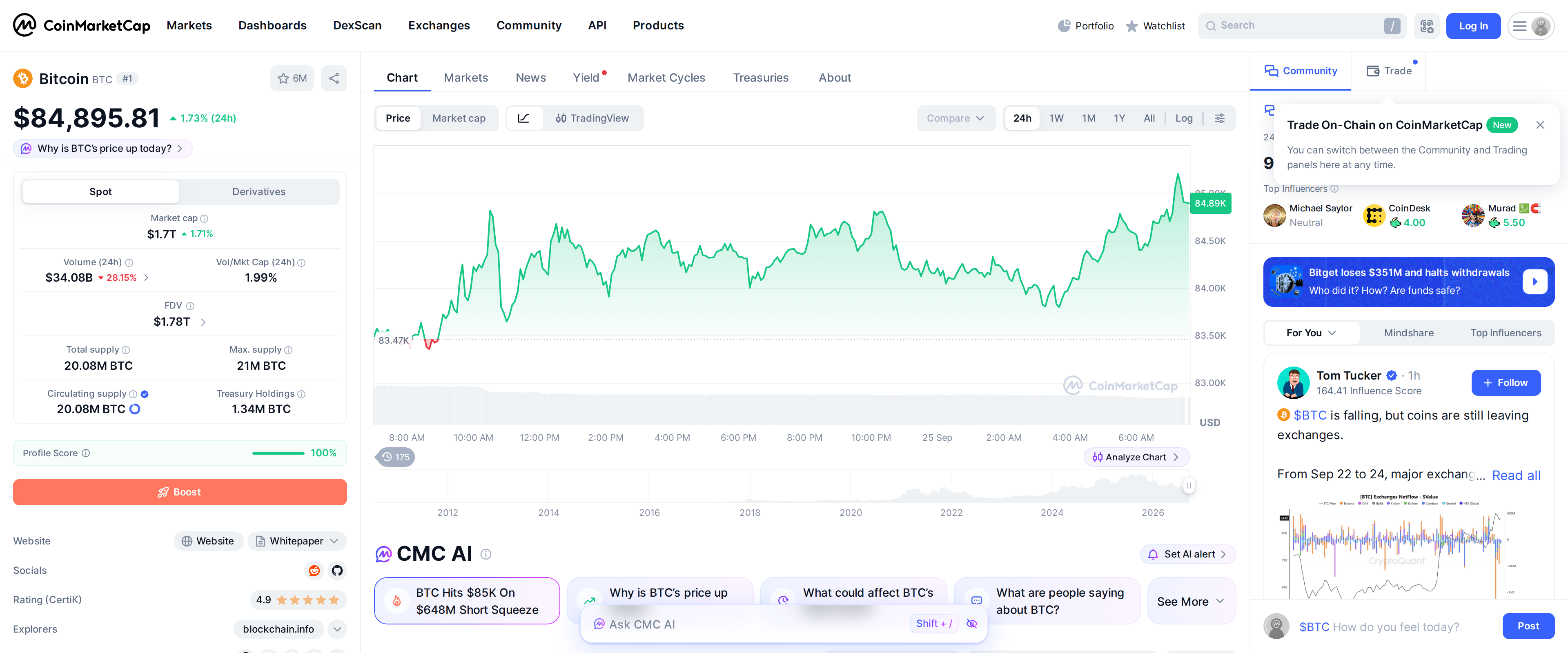The width and height of the screenshot is (1568, 653).
Task: Click Tom Tucker's avatar
Action: coord(1293,382)
